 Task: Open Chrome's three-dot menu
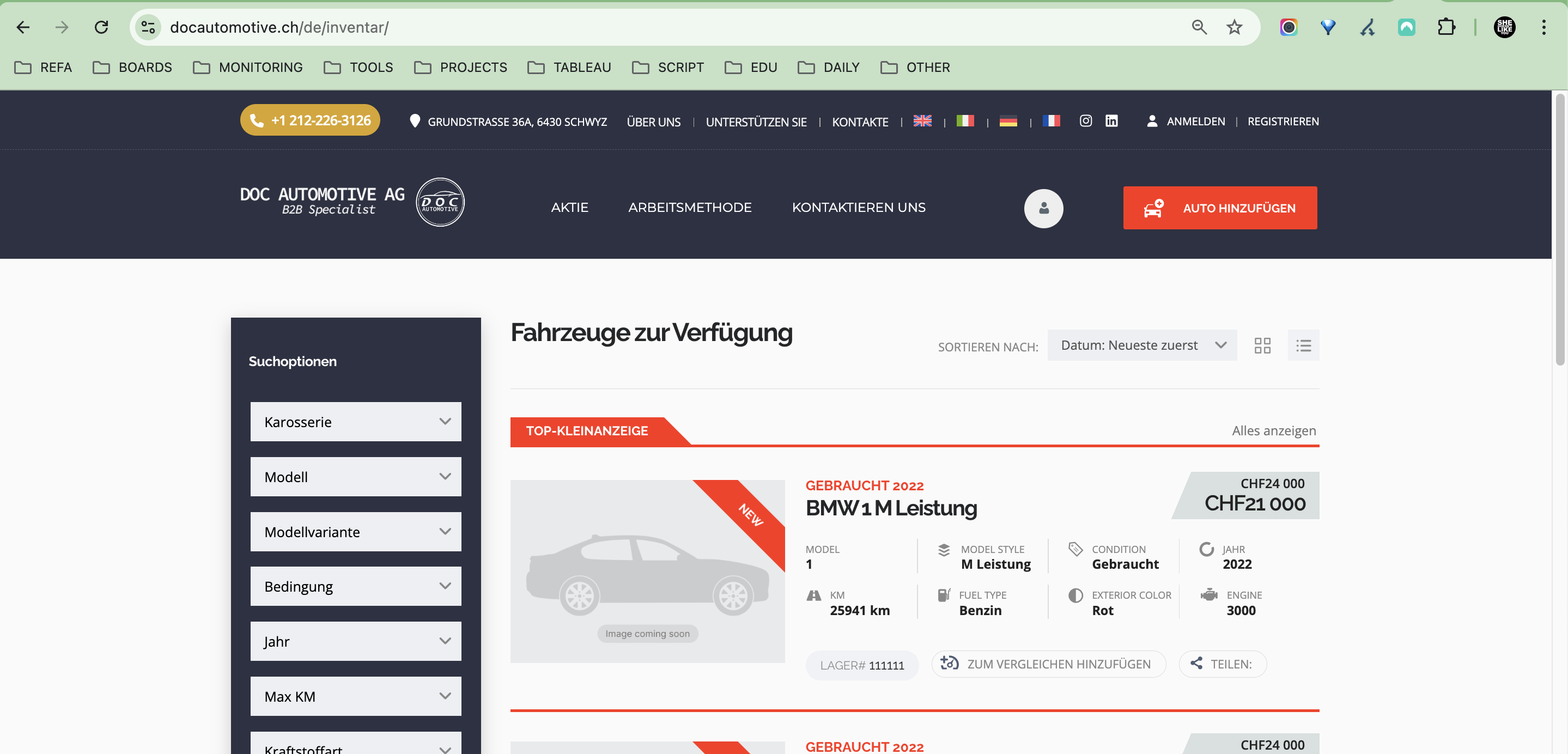pos(1543,27)
